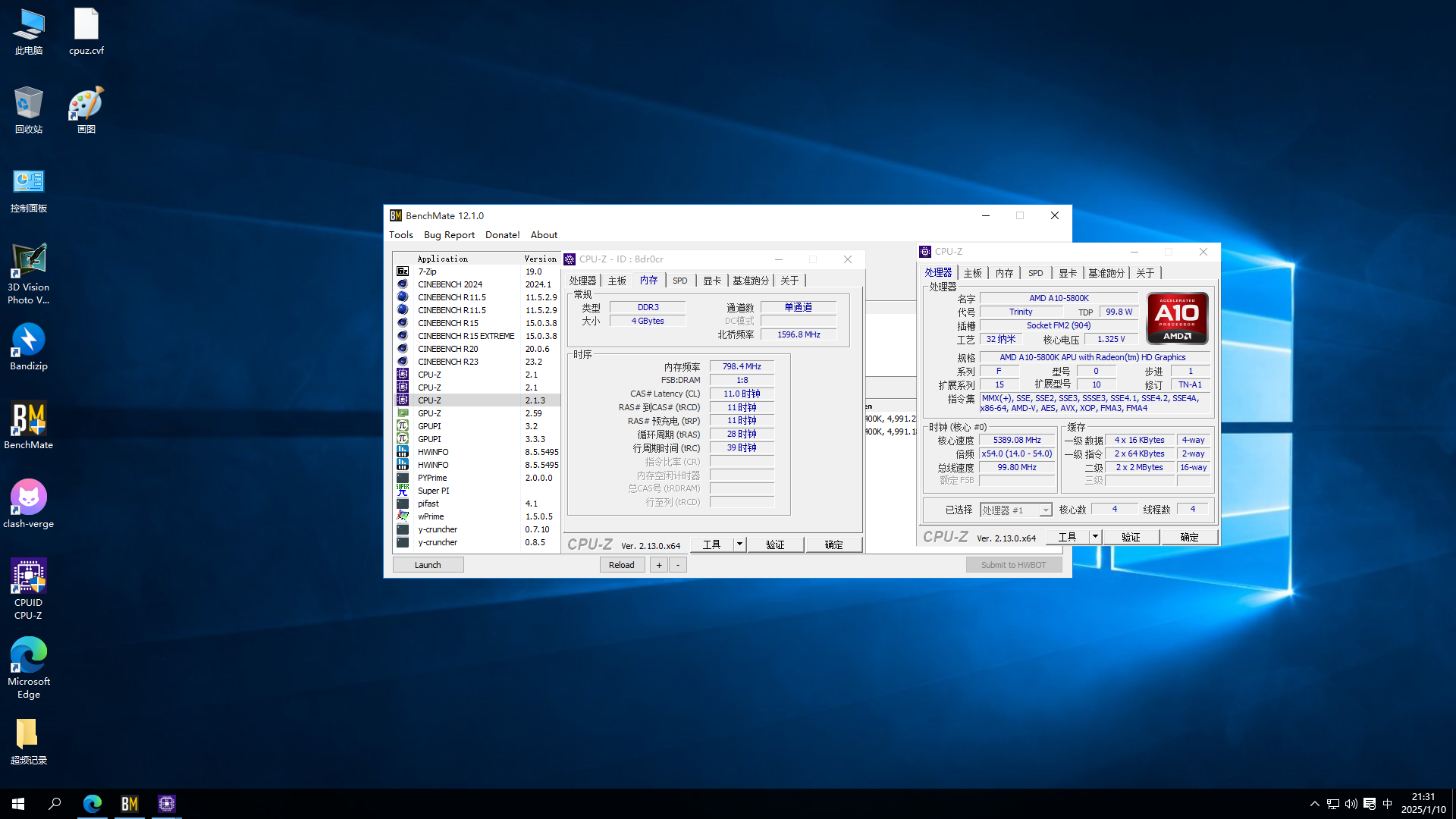The height and width of the screenshot is (819, 1456).
Task: Click the minus button beside Reload
Action: [x=678, y=565]
